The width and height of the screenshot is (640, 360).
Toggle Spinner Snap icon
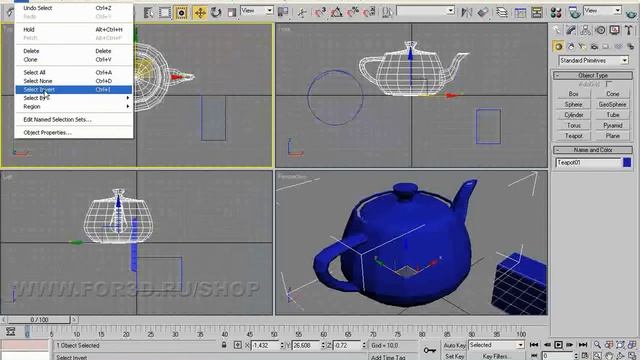click(x=369, y=13)
